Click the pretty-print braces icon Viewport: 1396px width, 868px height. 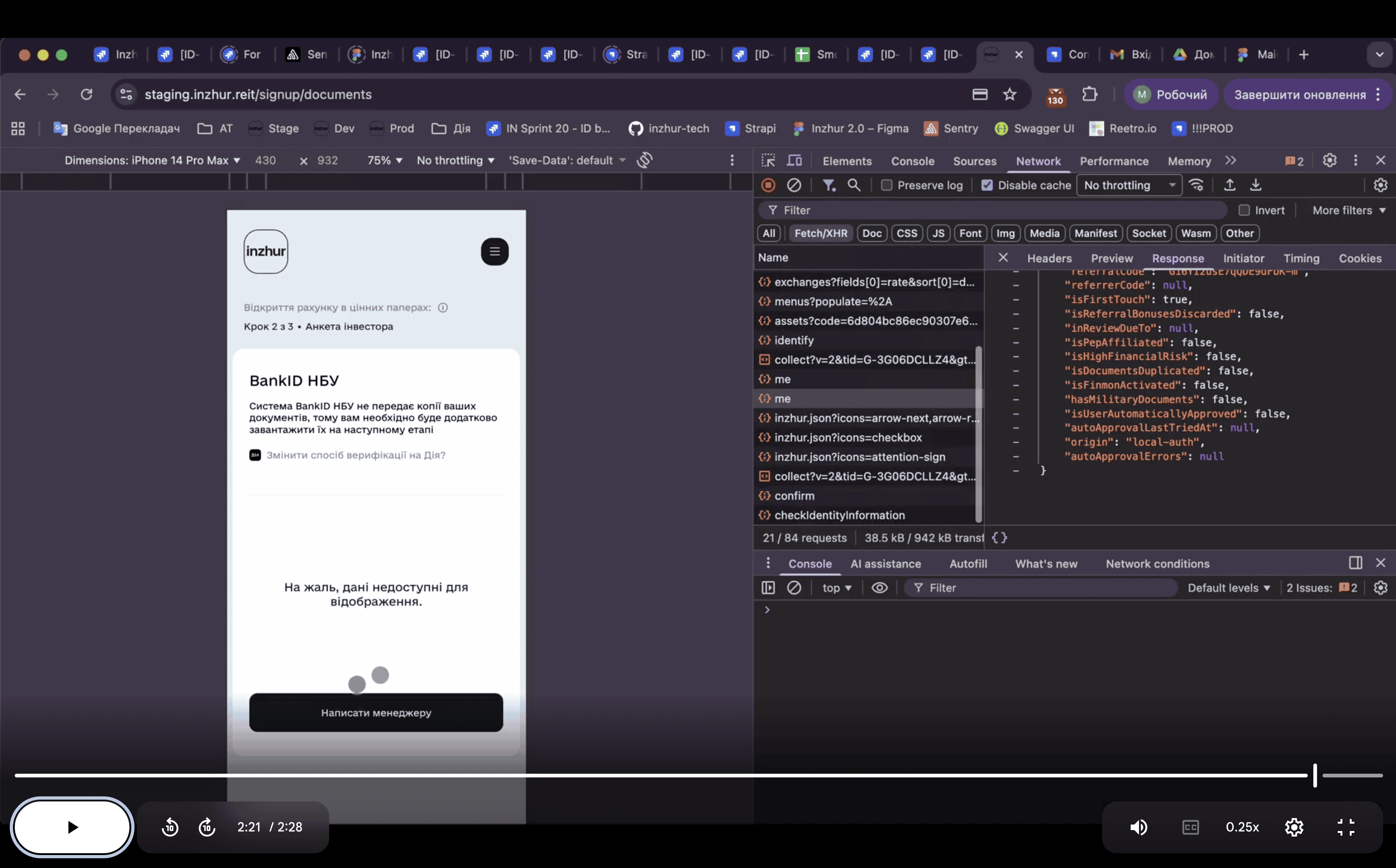(999, 538)
